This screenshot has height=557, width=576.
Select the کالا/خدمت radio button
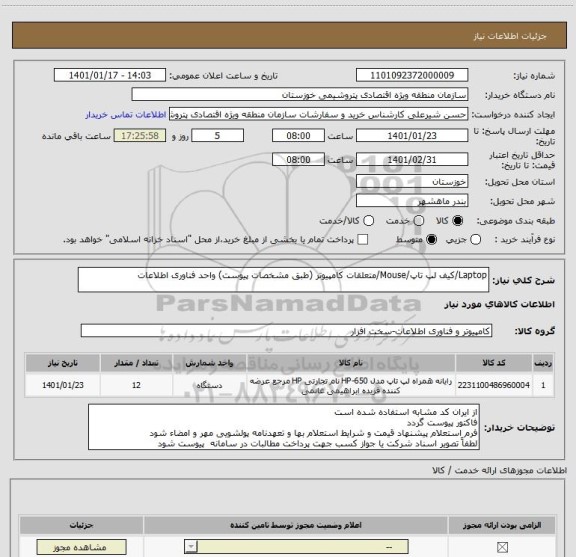click(368, 221)
